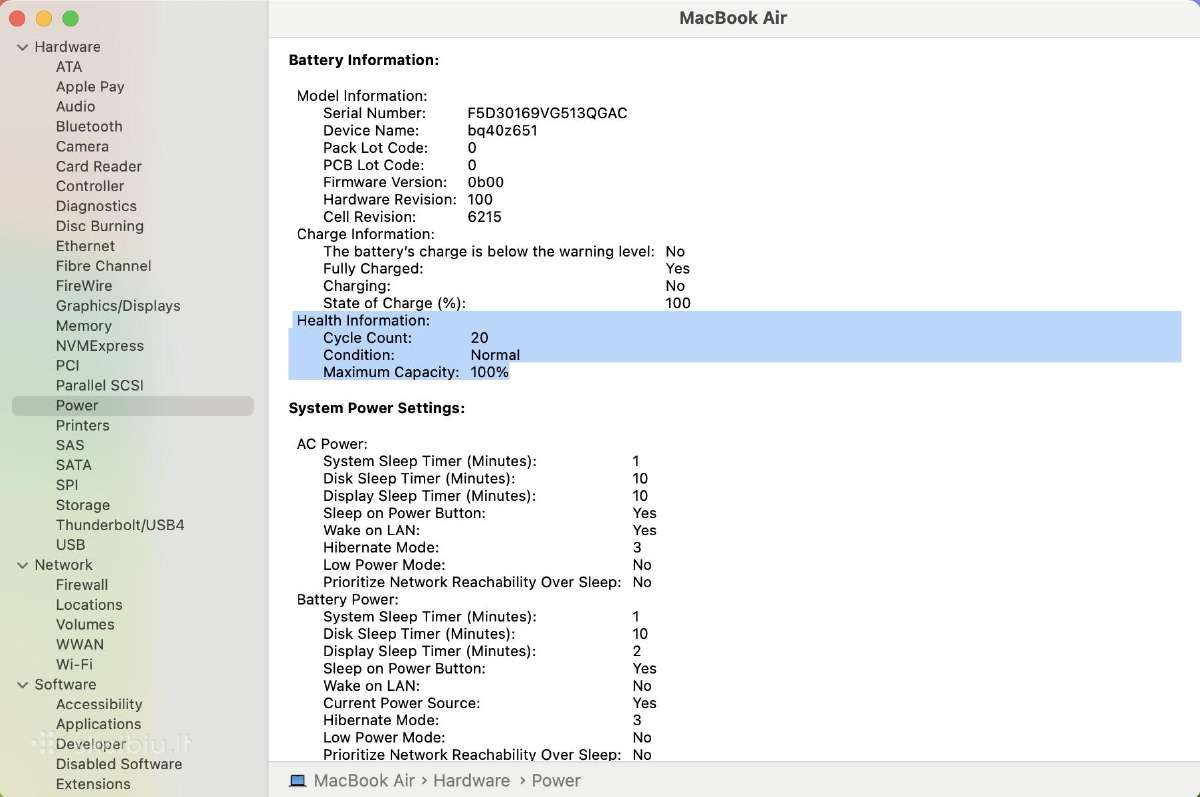Click the Software category label

click(65, 686)
